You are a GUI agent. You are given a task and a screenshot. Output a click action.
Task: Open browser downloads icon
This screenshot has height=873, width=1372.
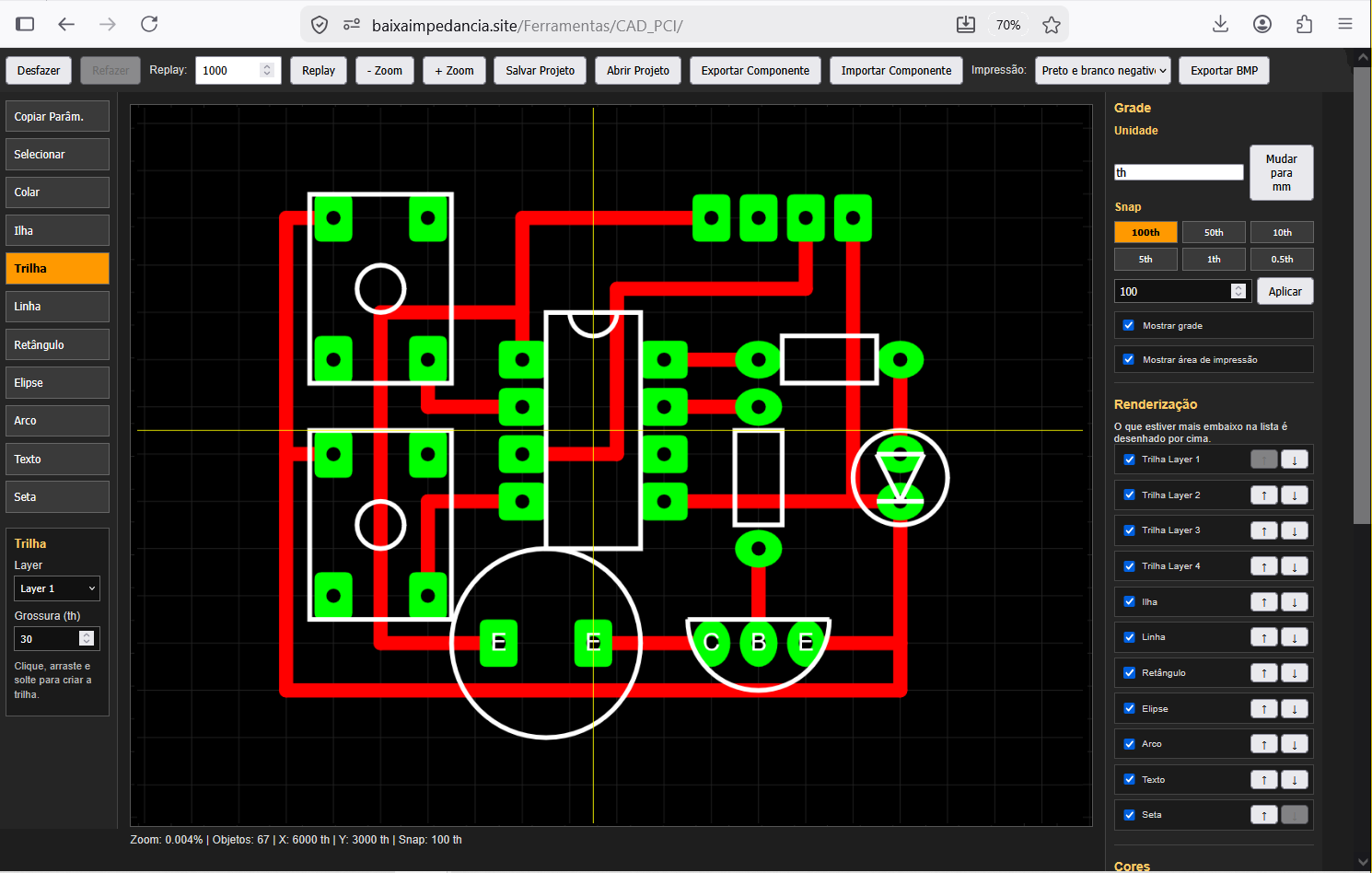click(x=1221, y=25)
